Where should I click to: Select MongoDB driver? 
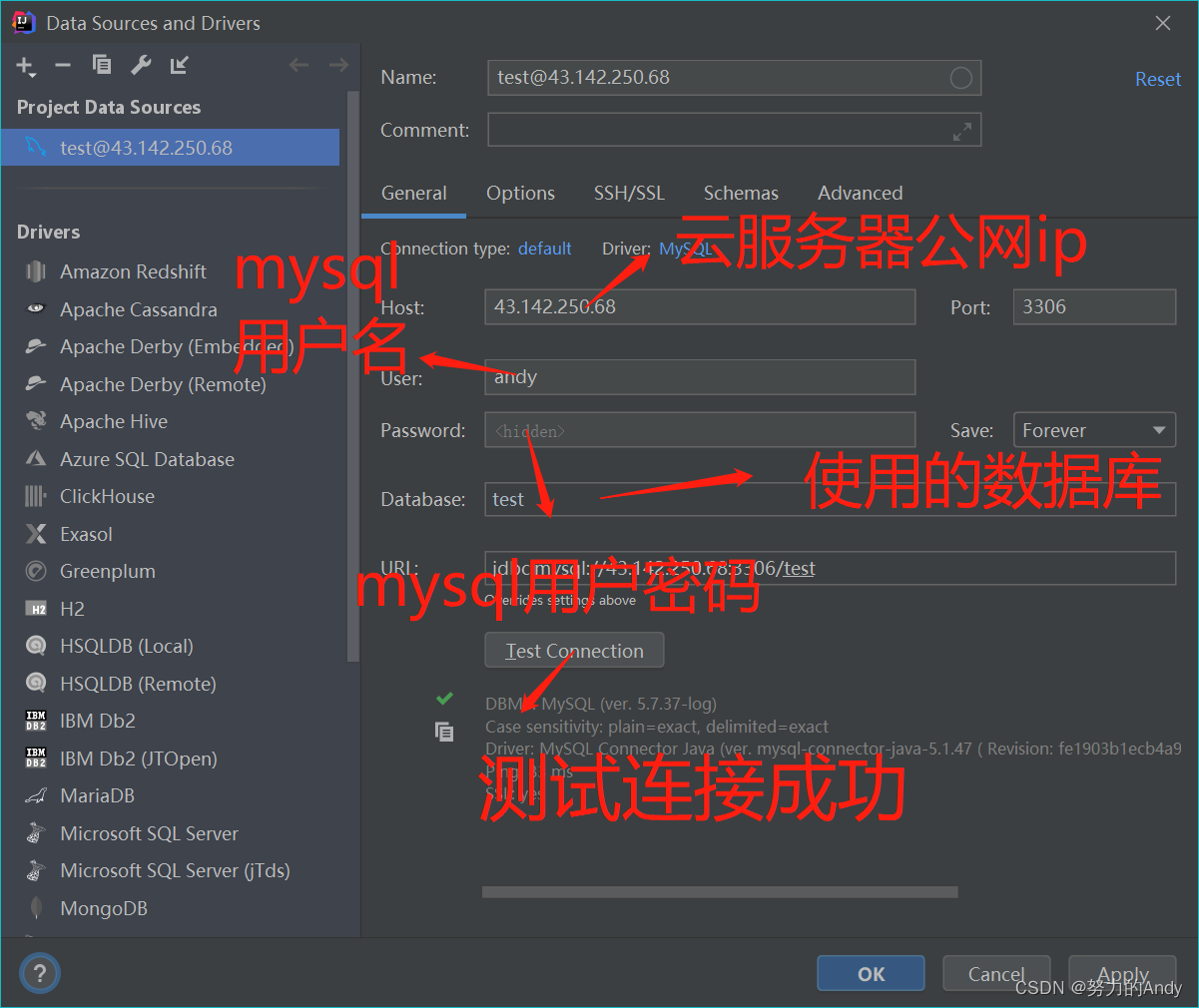point(103,908)
